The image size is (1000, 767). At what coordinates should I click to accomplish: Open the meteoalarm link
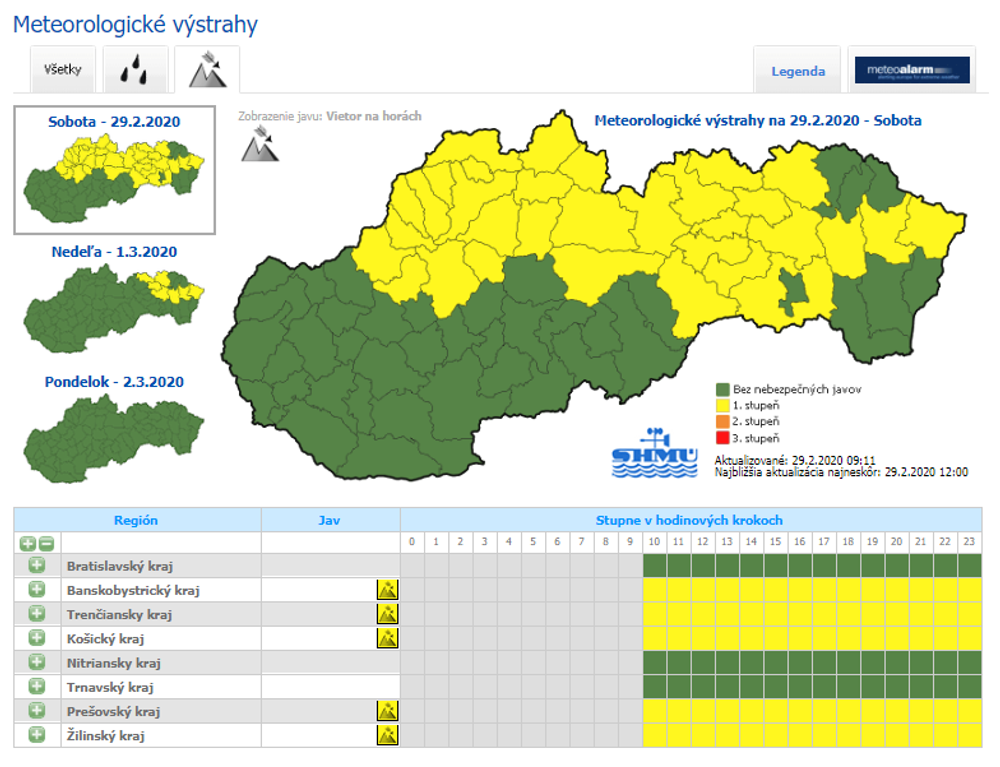pyautogui.click(x=911, y=71)
